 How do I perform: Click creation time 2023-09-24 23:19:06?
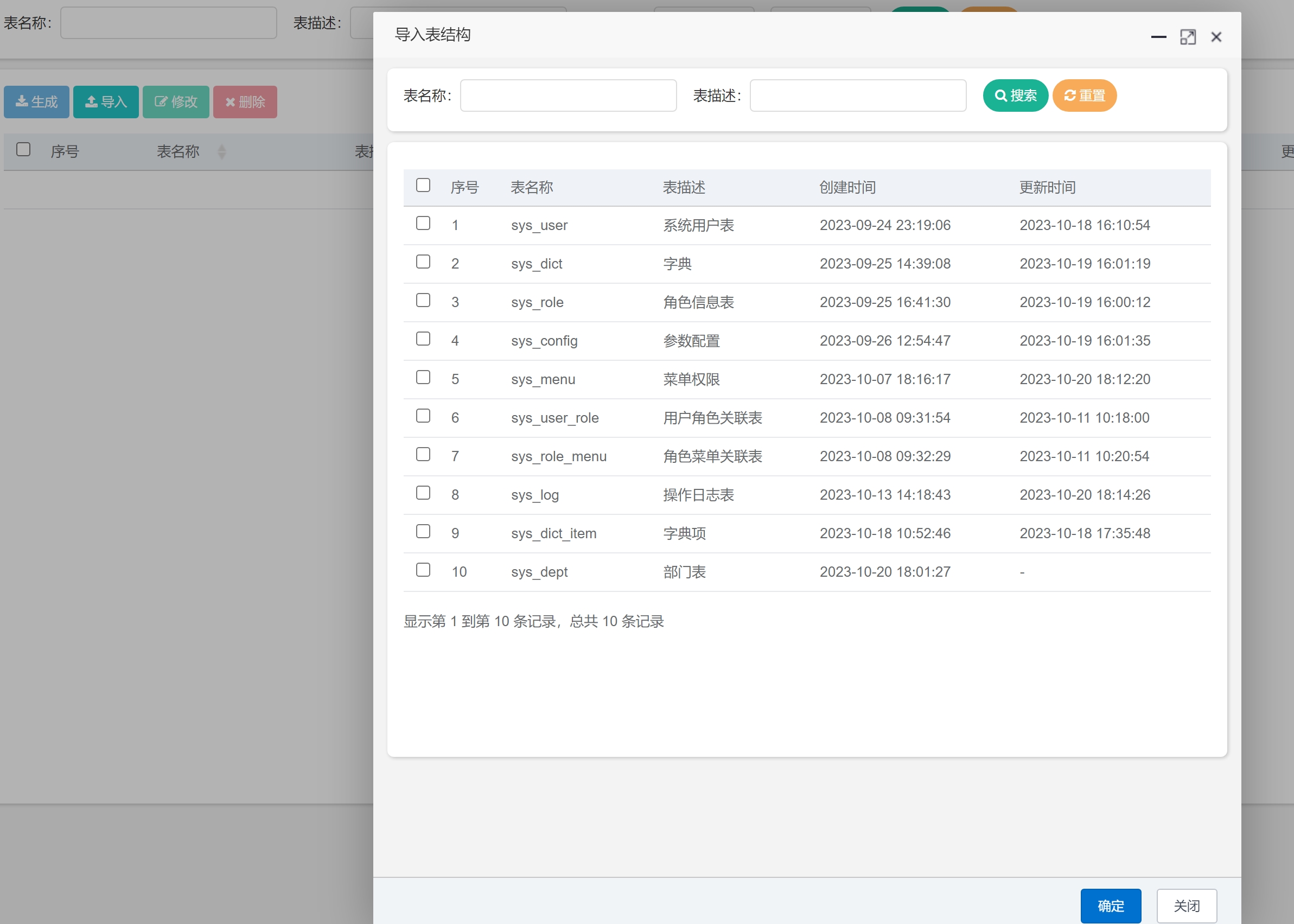(885, 225)
